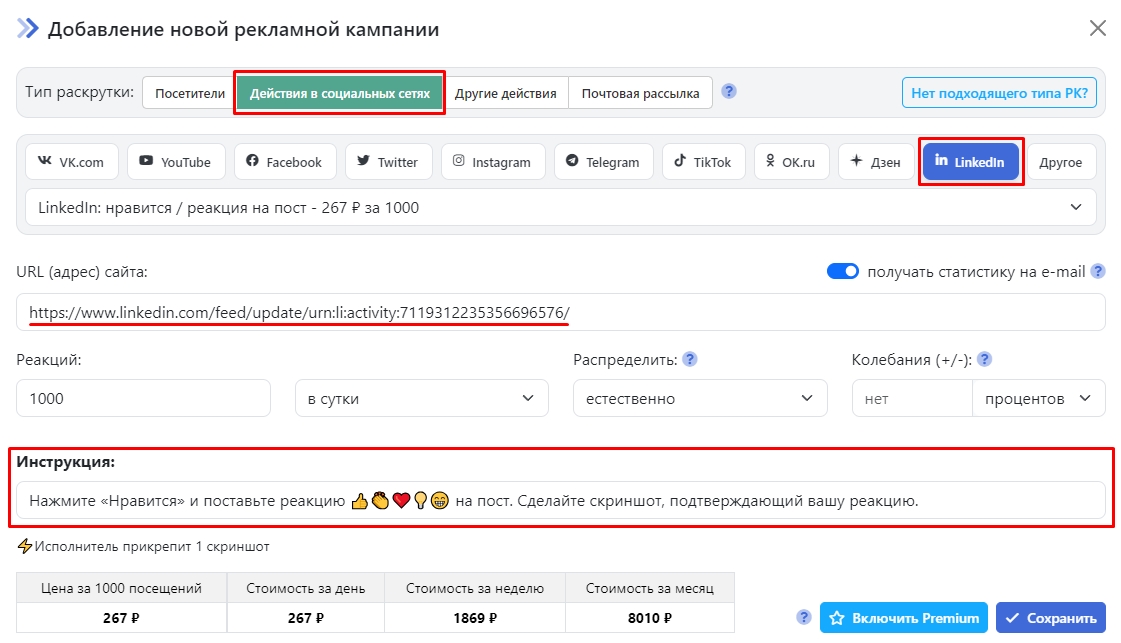Open the 'естественно' distribution dropdown
Viewport: 1121px width, 643px height.
coord(700,398)
